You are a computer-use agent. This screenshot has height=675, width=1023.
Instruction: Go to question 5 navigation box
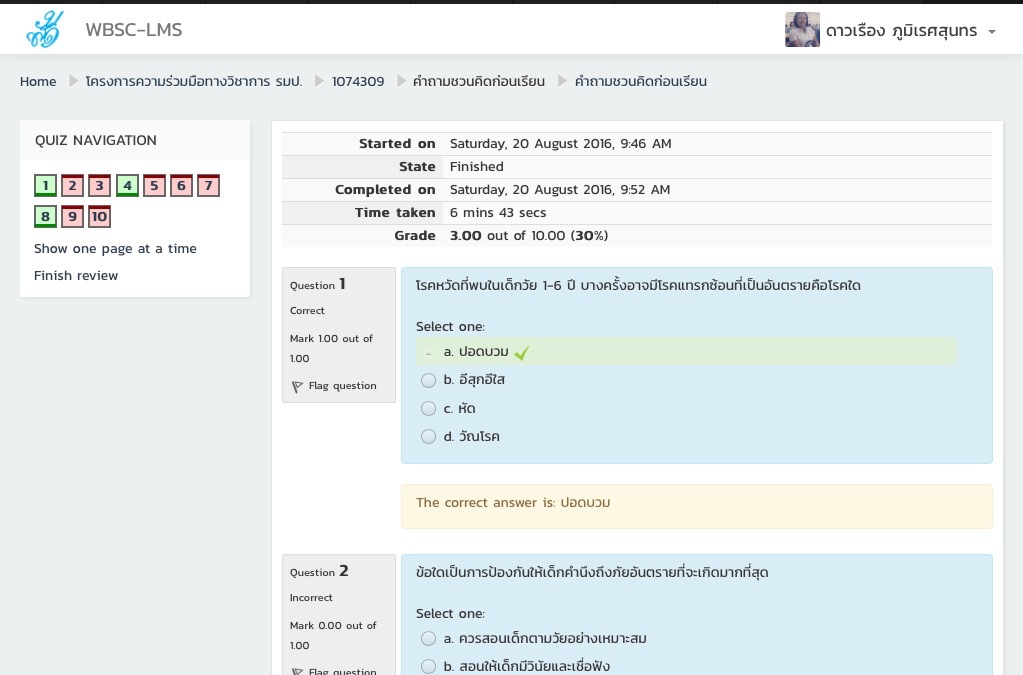[x=154, y=186]
